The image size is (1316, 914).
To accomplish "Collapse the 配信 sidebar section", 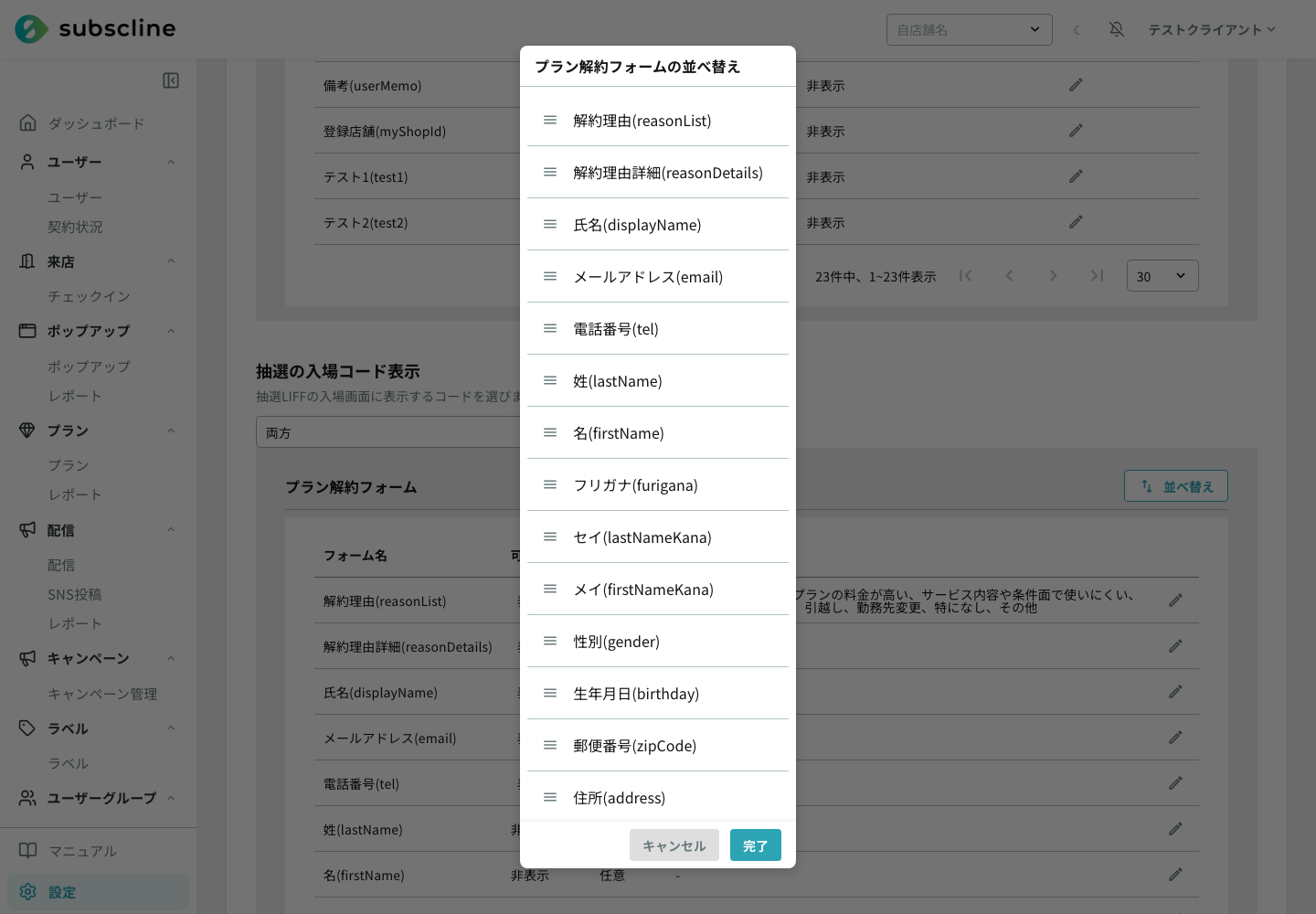I will pyautogui.click(x=171, y=530).
